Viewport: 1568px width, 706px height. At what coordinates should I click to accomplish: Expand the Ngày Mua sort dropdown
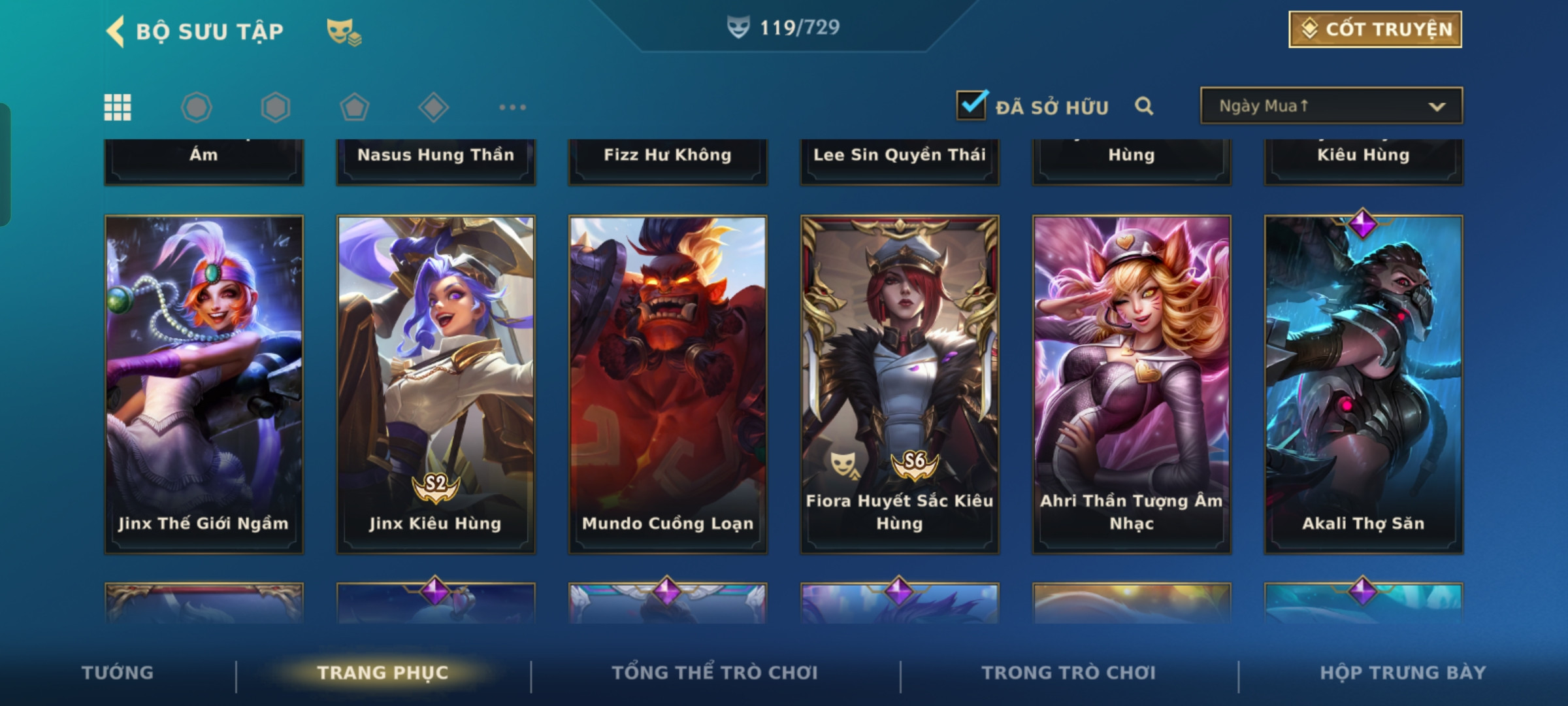1331,106
